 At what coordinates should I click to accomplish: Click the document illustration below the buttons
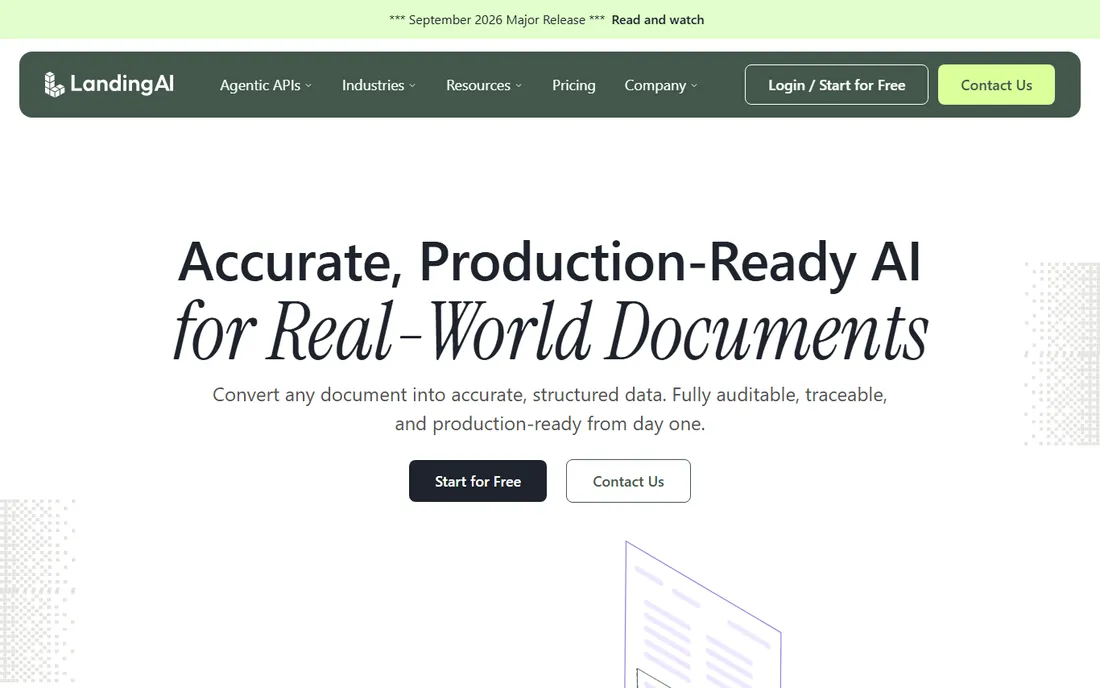coord(703,614)
